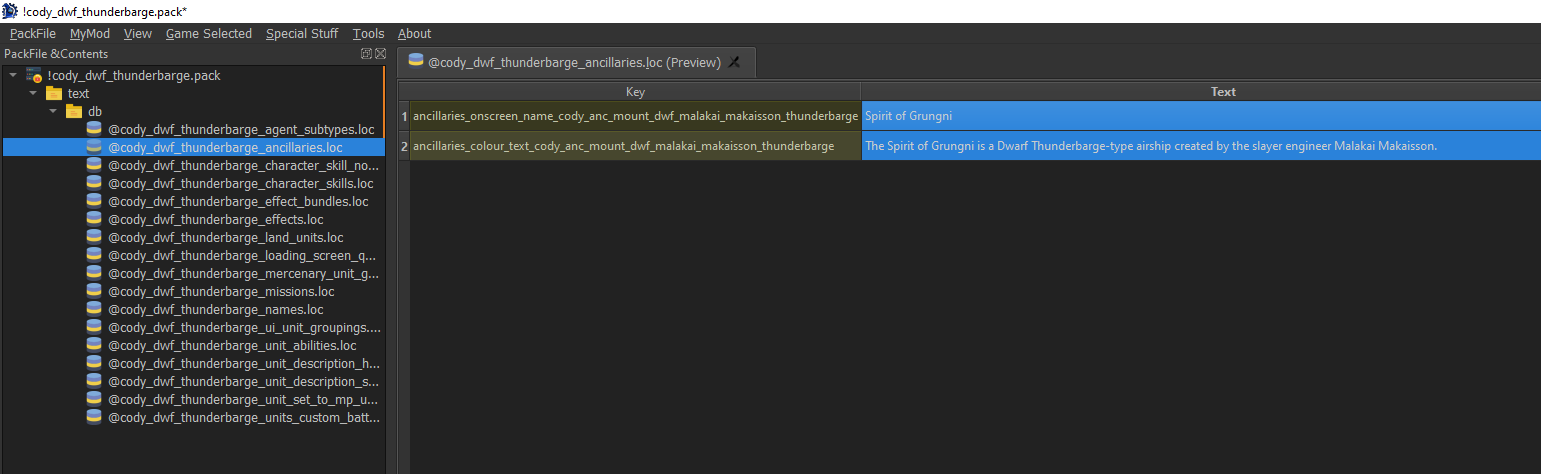Click the effect_bundles.loc database icon
The width and height of the screenshot is (1541, 474).
coord(94,201)
